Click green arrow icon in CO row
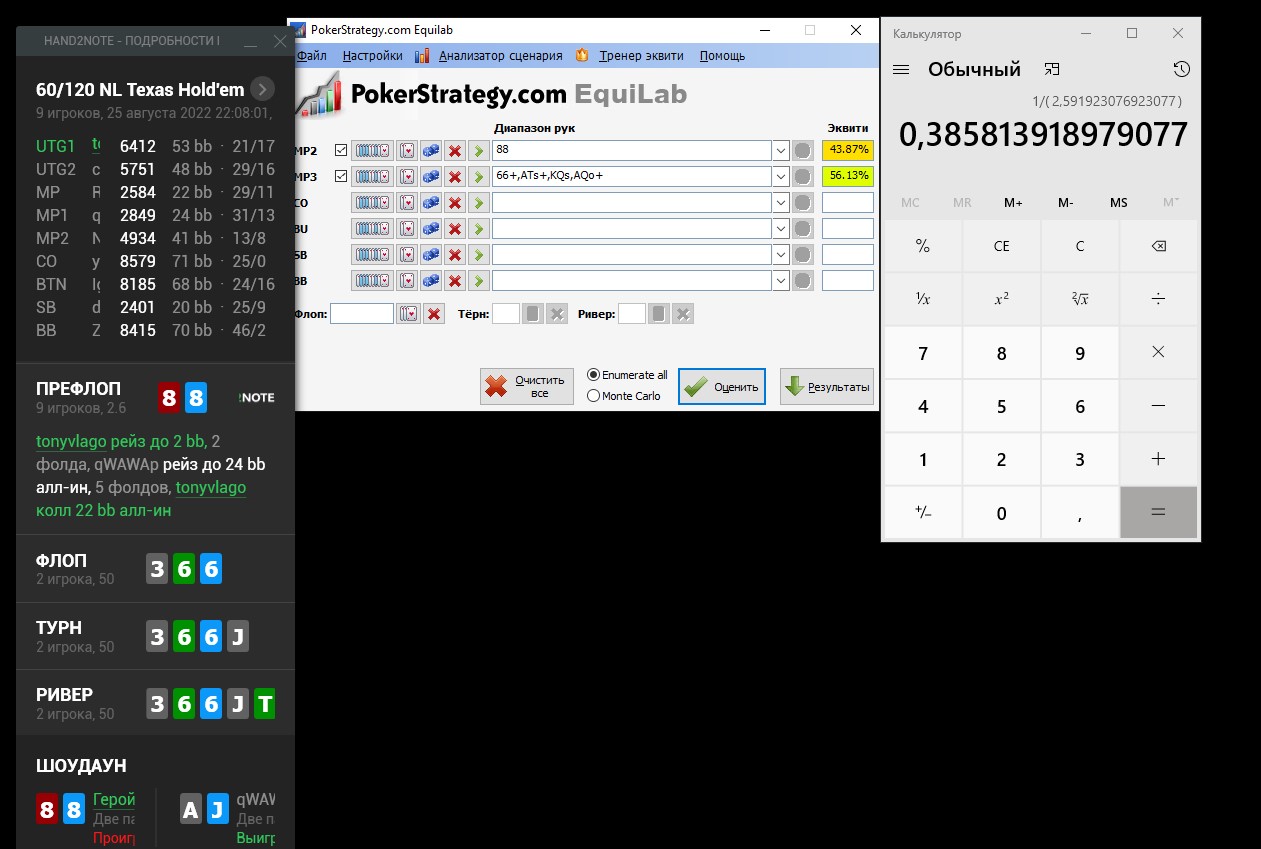The image size is (1261, 849). 478,202
